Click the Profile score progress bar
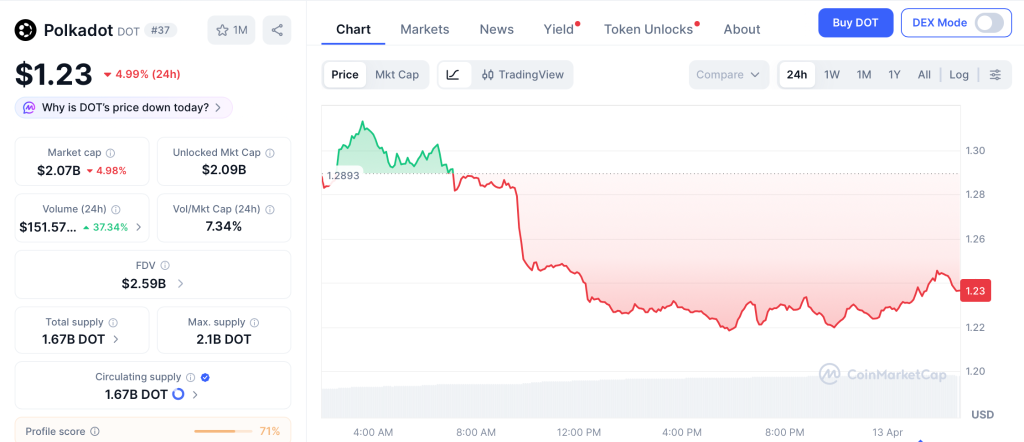The height and width of the screenshot is (442, 1024). 223,431
